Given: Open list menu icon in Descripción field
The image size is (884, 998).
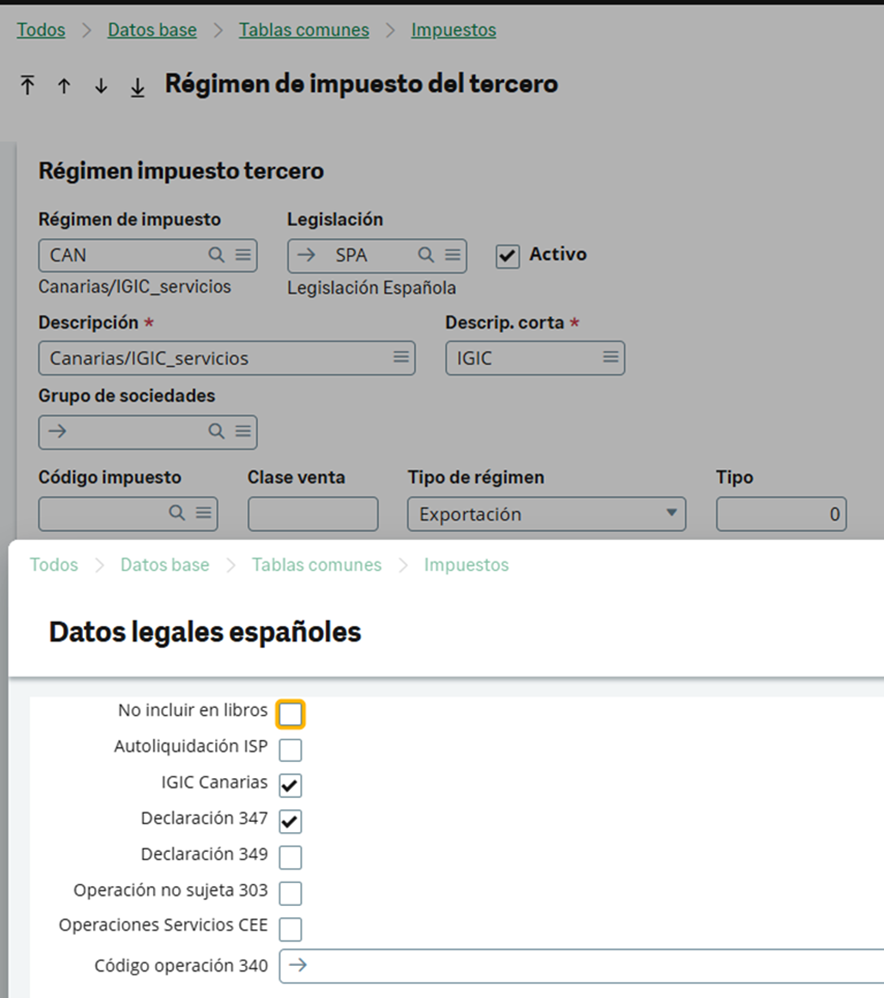Looking at the screenshot, I should 401,357.
